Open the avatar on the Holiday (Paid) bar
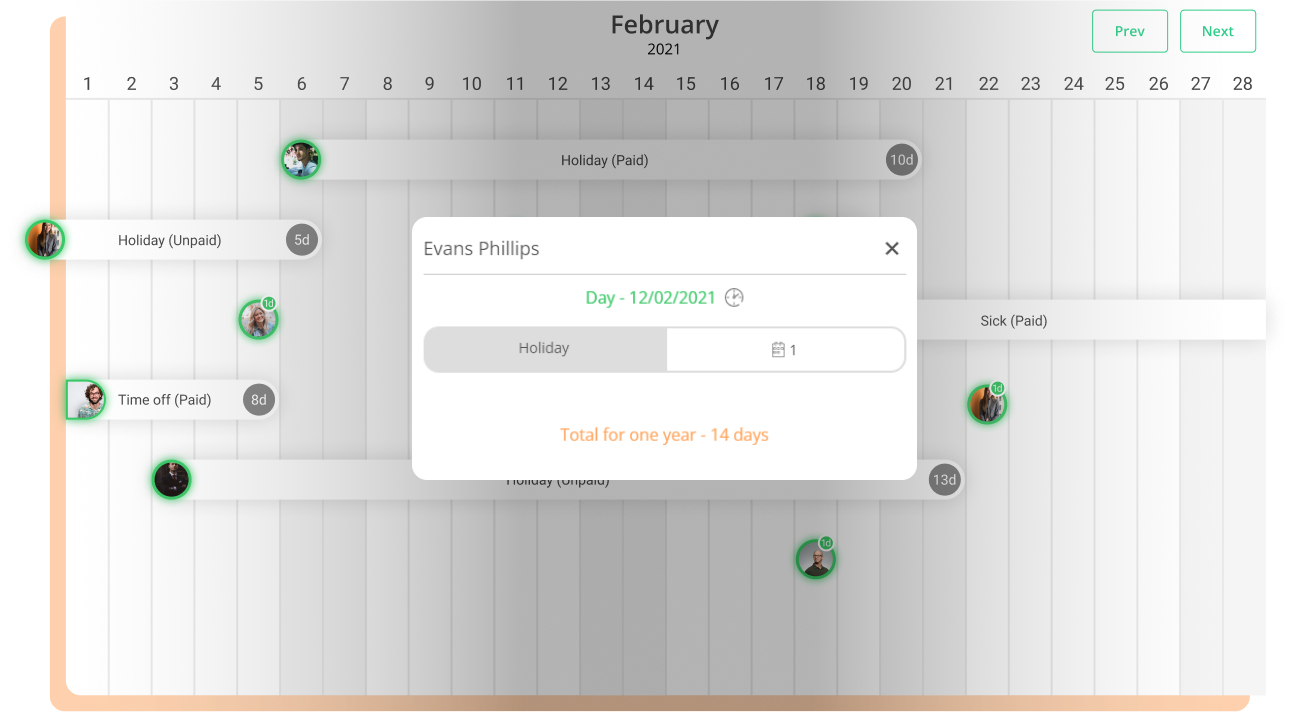 [x=300, y=160]
